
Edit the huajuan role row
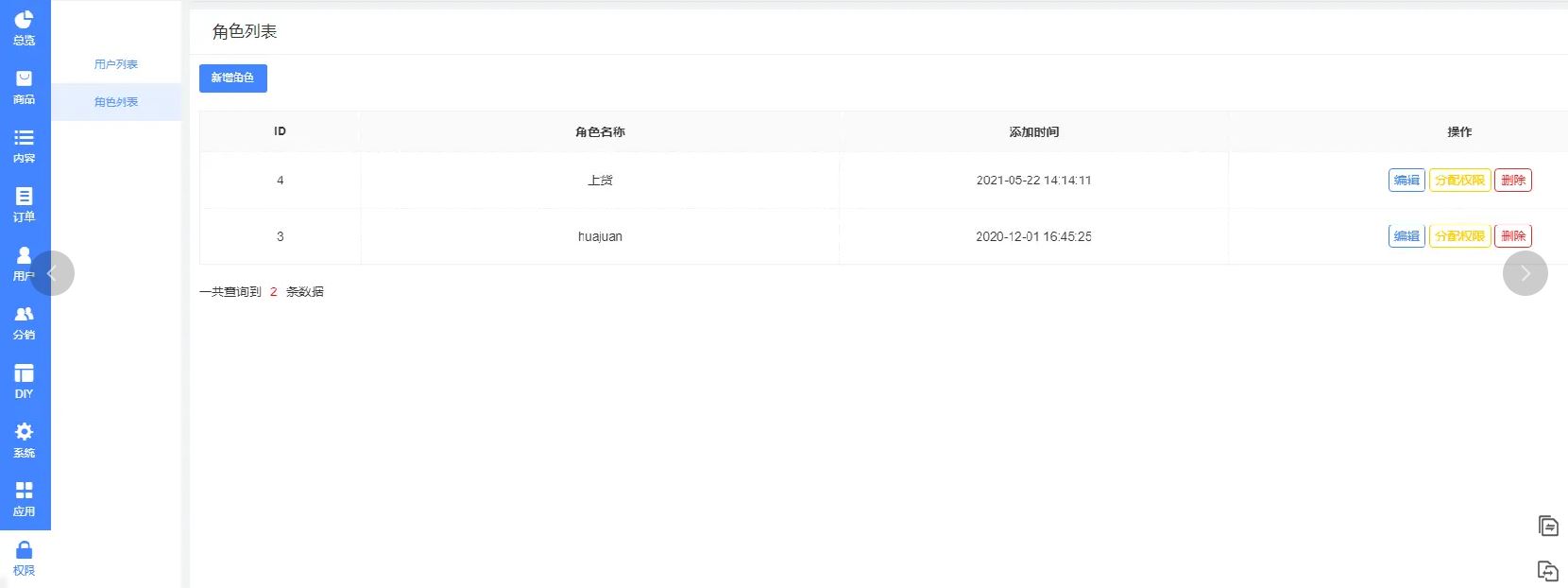click(x=1406, y=236)
